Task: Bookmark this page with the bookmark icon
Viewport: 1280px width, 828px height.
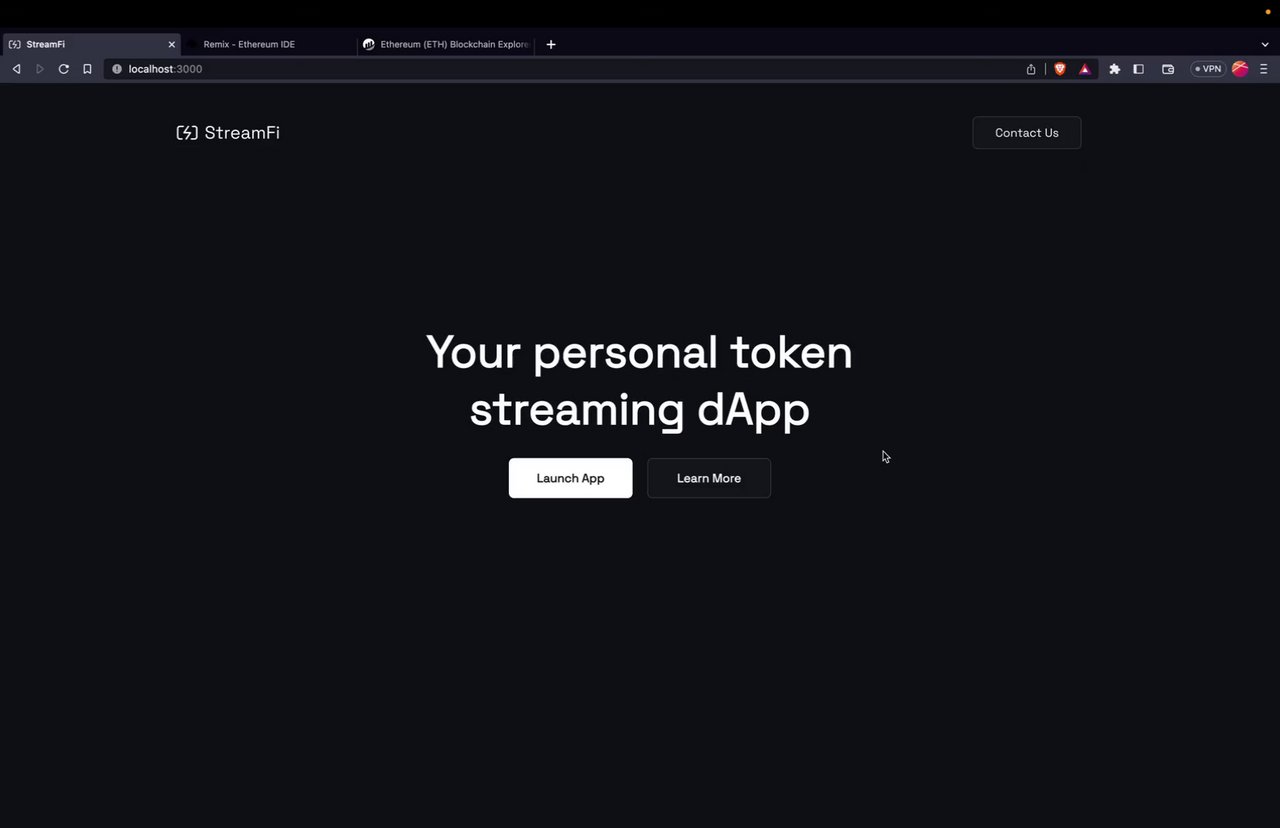Action: (x=87, y=69)
